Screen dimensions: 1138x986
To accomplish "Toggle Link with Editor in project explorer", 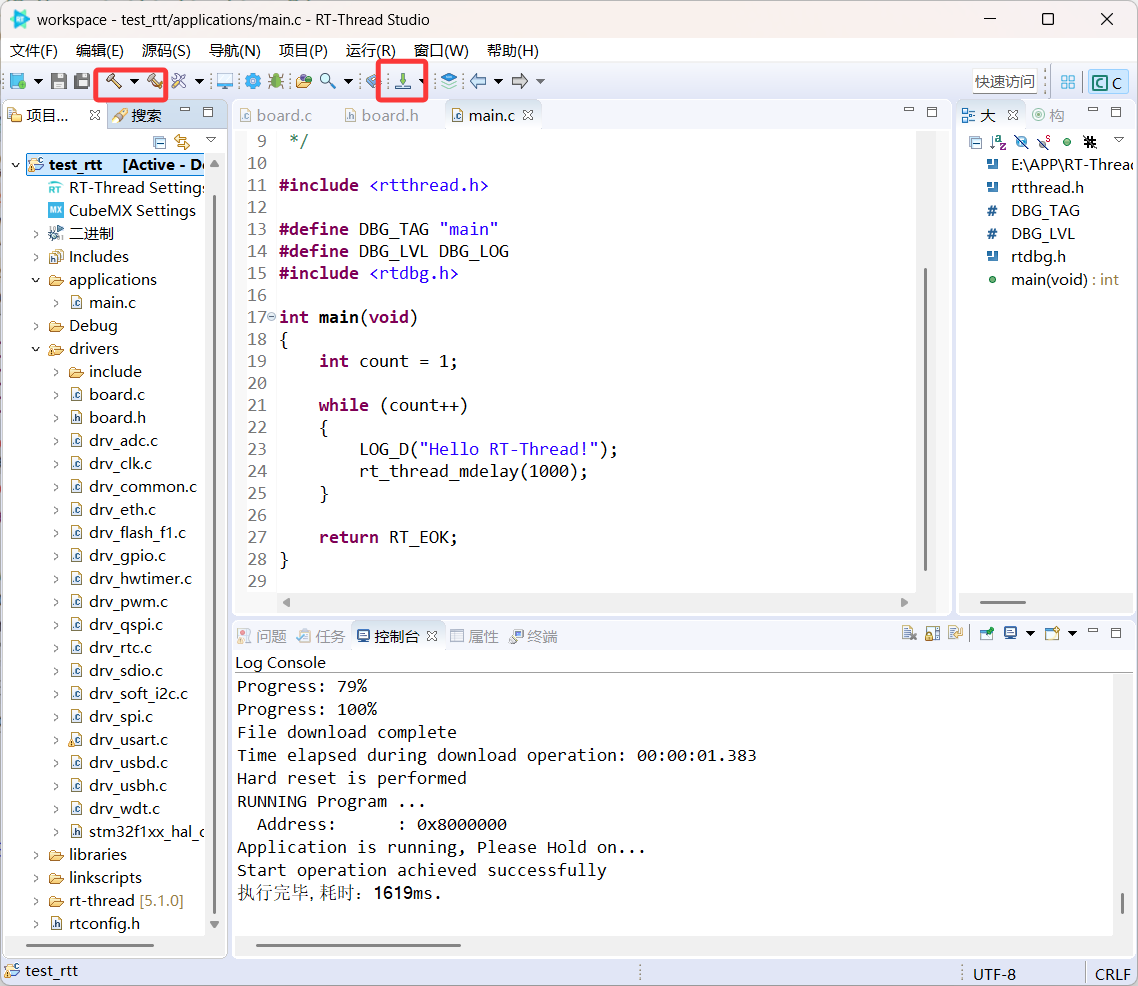I will [x=182, y=142].
